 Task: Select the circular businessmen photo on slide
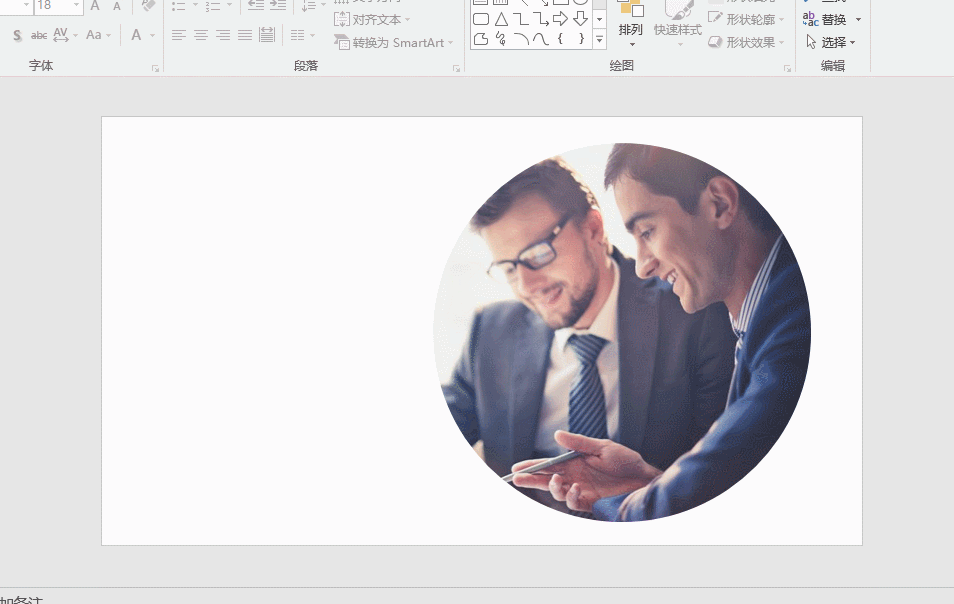click(x=622, y=332)
